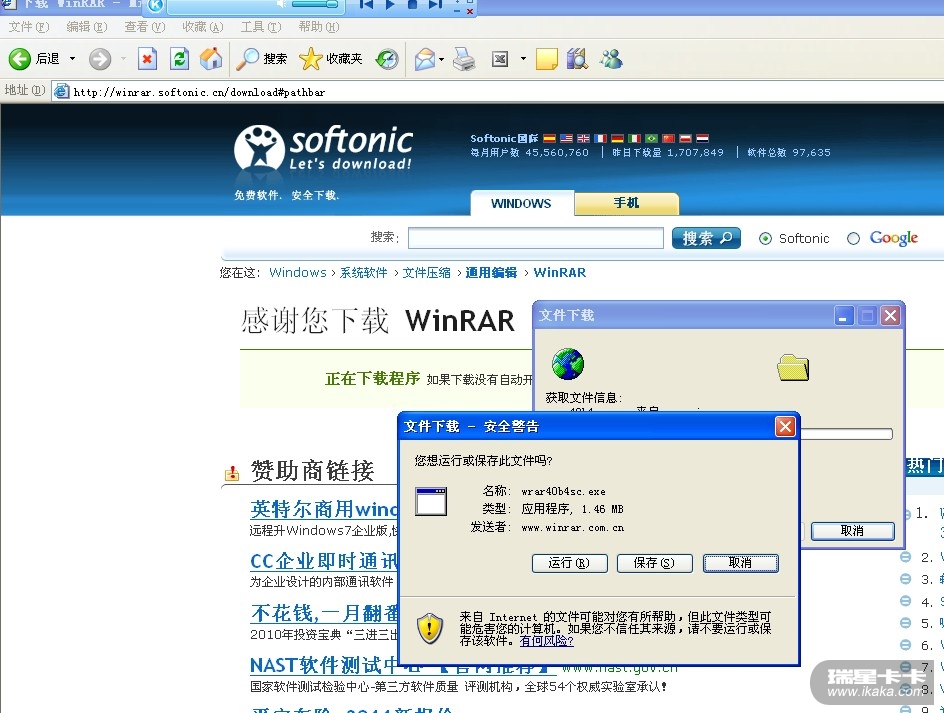
Task: Click the media player previous track button
Action: [x=366, y=4]
